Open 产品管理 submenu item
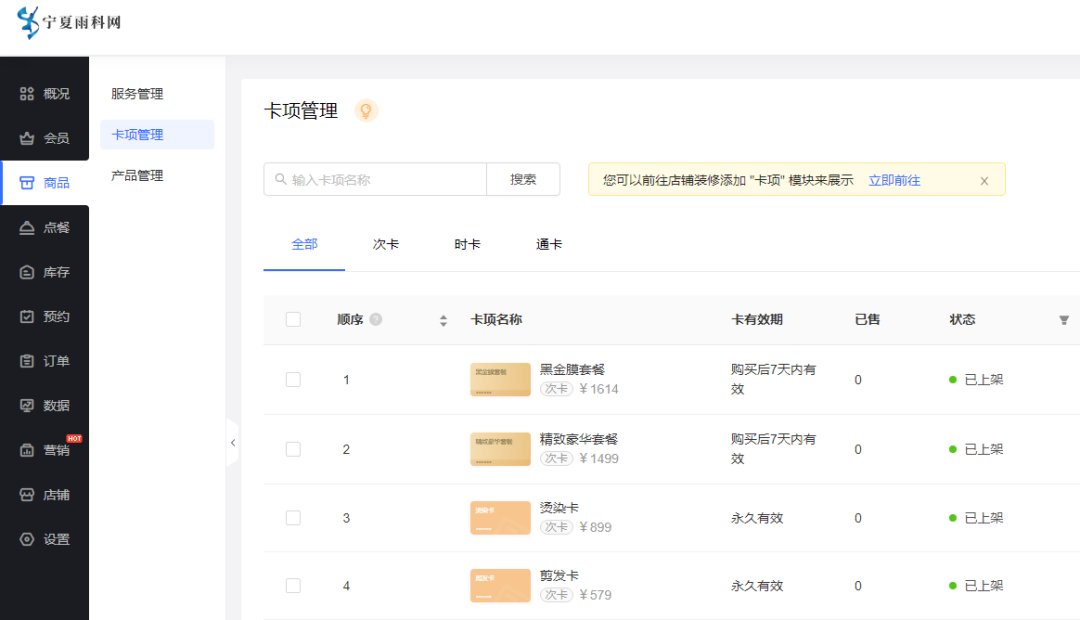 137,176
